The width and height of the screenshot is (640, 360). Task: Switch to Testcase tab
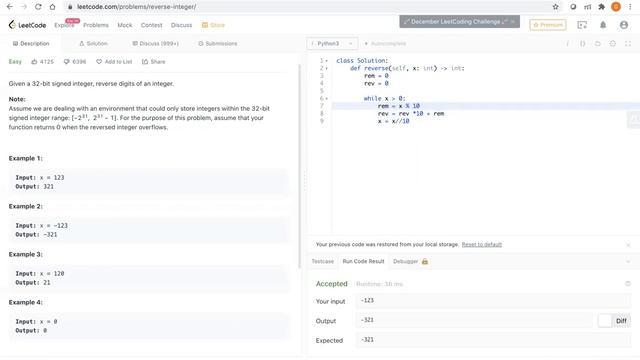pos(322,261)
